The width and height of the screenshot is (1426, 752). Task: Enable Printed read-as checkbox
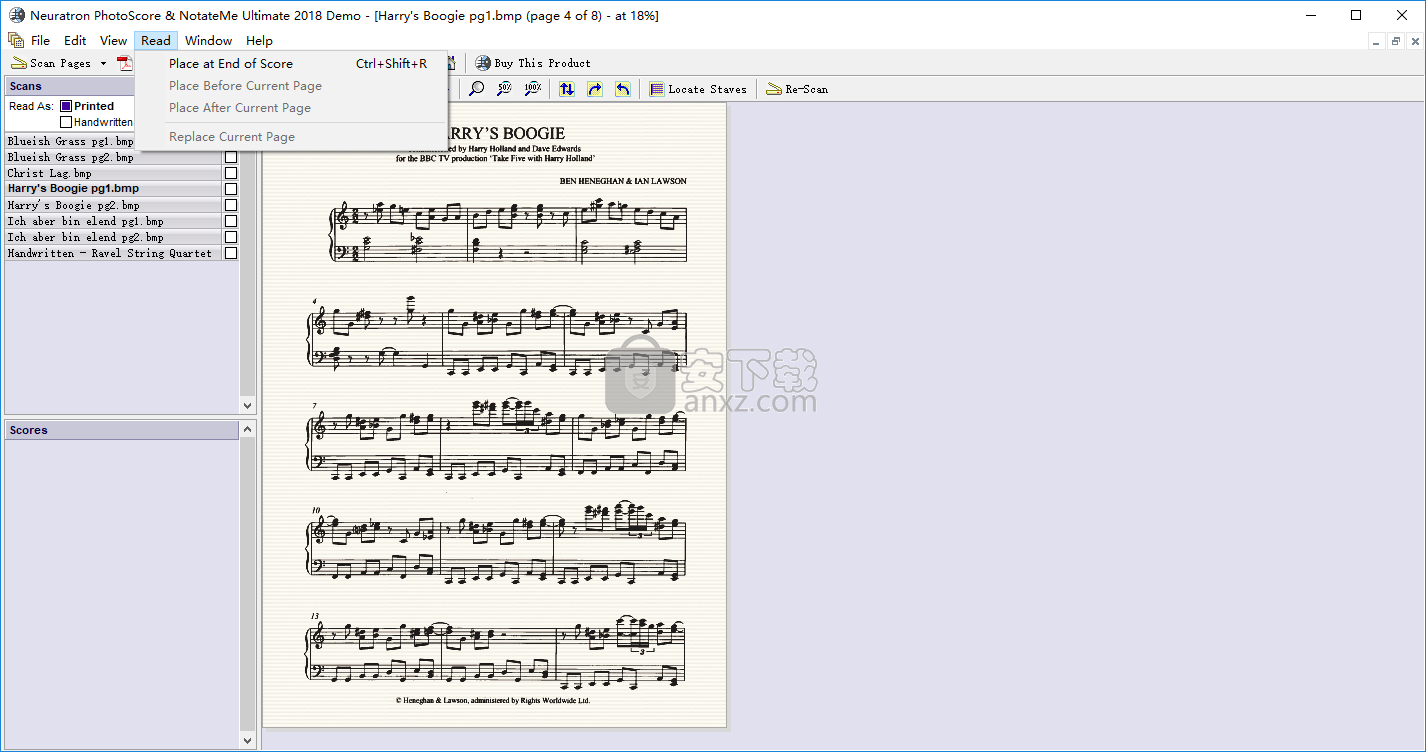point(66,106)
